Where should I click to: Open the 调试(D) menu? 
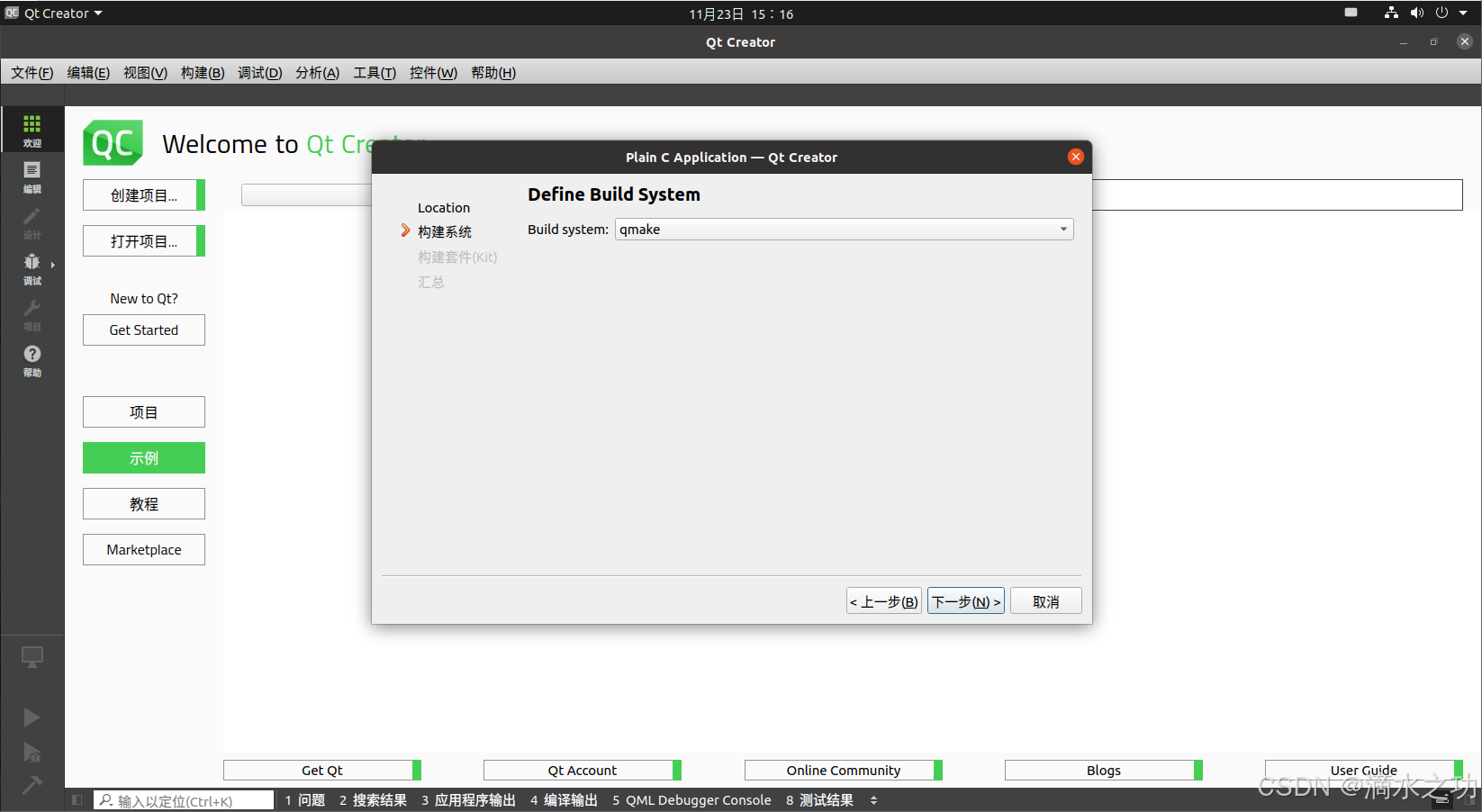(259, 73)
